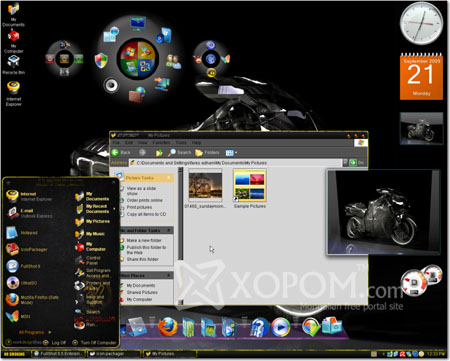This screenshot has width=450, height=361.
Task: Click Turn Off Computer button
Action: point(94,342)
